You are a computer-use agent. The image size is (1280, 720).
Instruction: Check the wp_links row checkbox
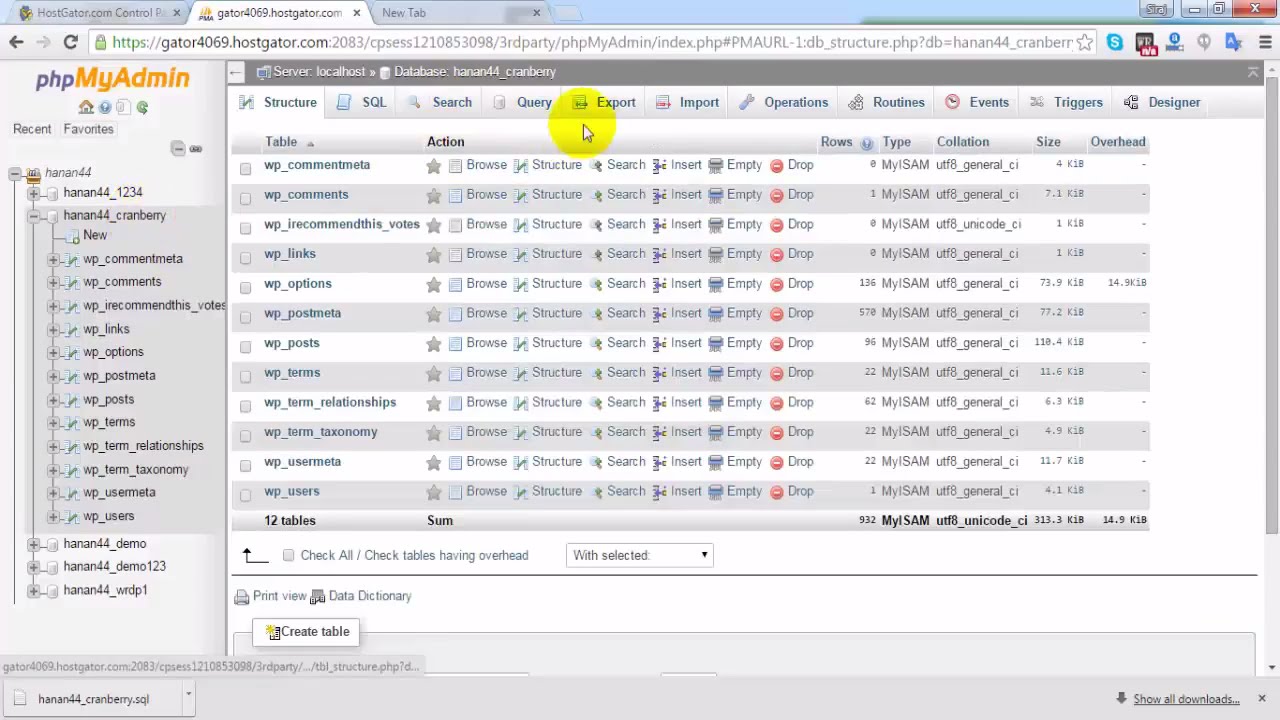point(245,257)
